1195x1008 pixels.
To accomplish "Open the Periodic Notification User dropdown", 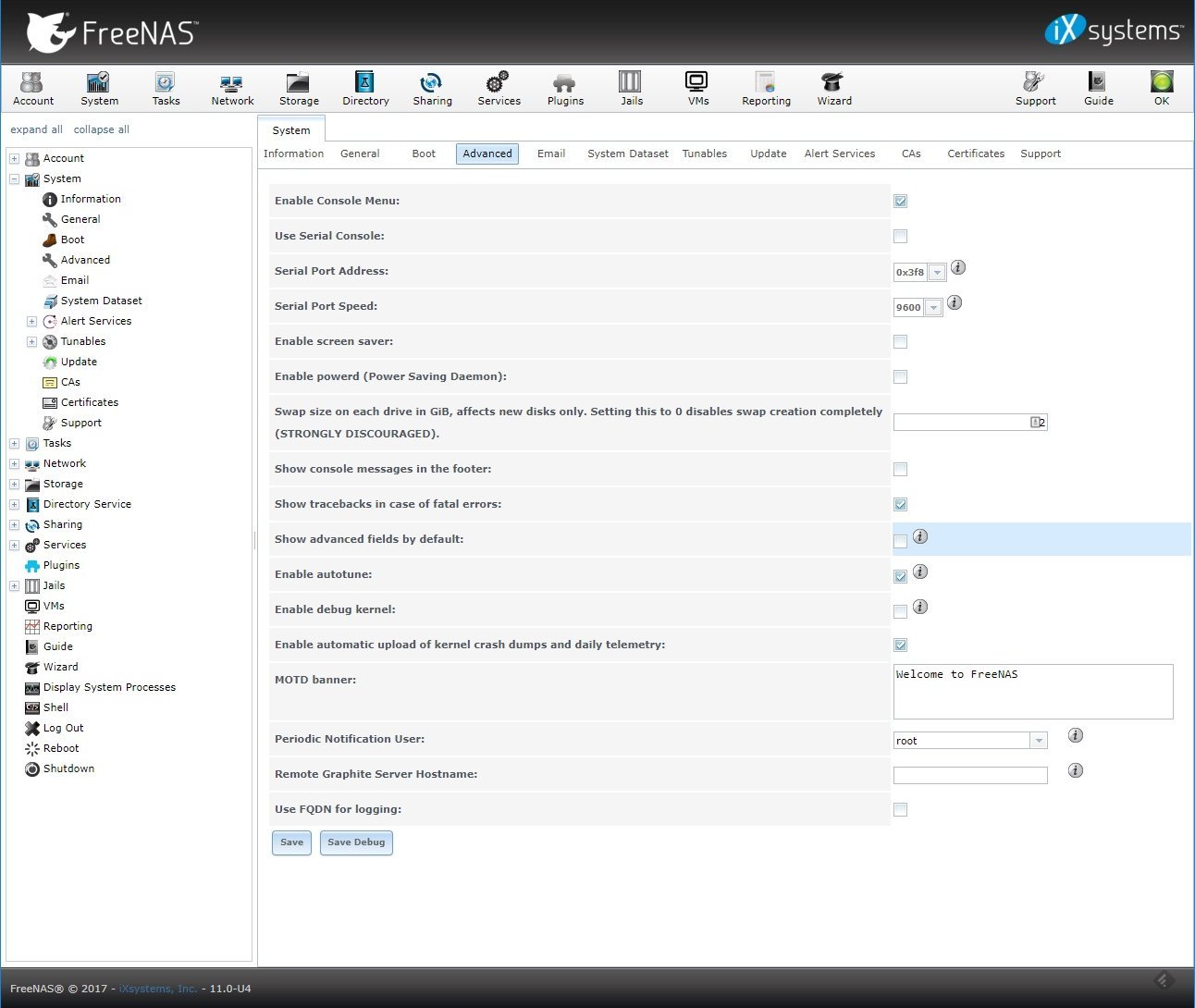I will tap(1039, 741).
